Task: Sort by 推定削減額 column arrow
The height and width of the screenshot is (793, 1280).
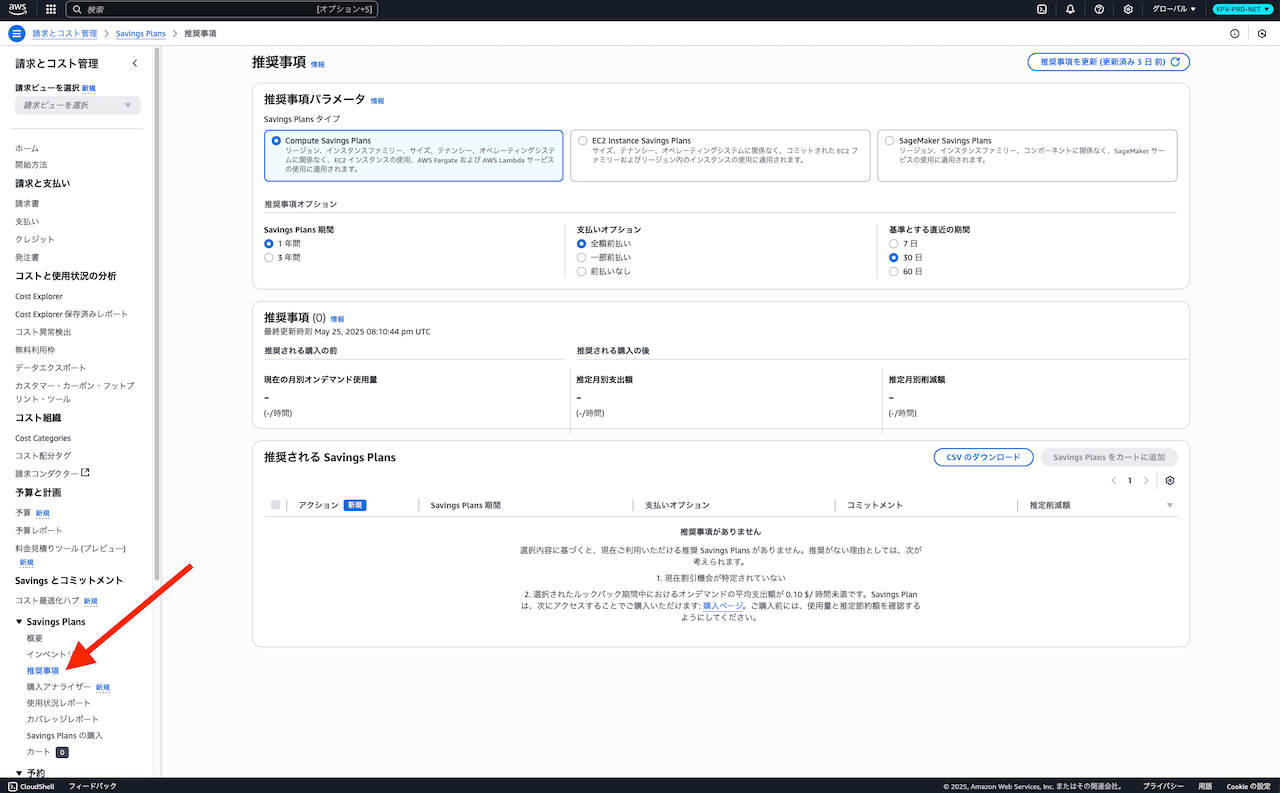Action: [1170, 506]
